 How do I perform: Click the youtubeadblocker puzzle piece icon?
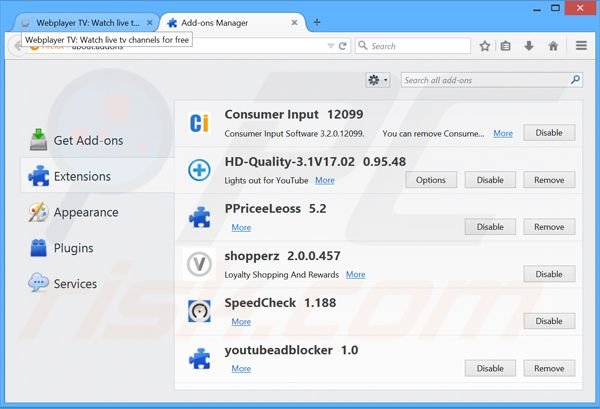[199, 358]
